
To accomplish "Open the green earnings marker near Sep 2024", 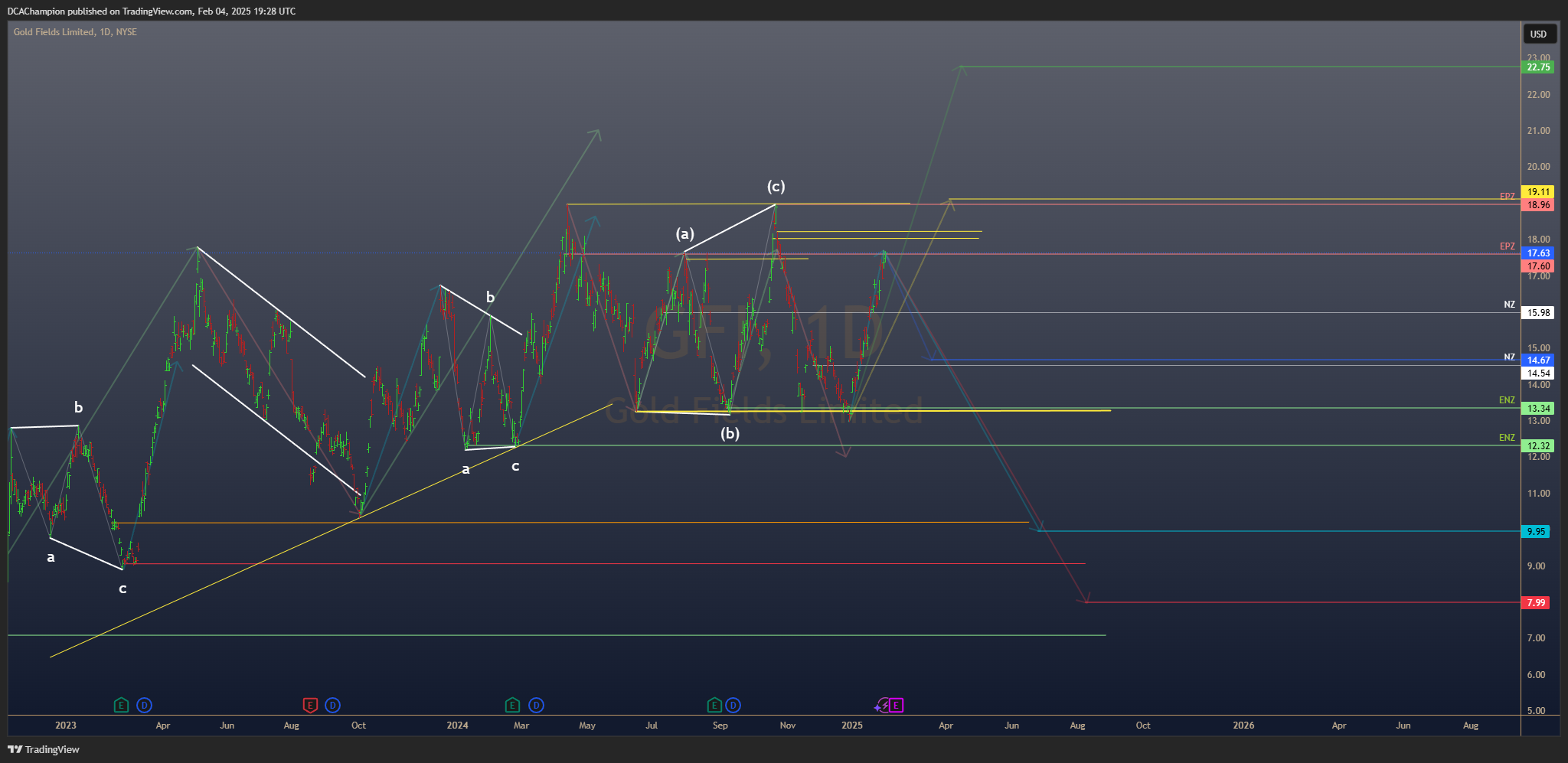I will coord(714,705).
